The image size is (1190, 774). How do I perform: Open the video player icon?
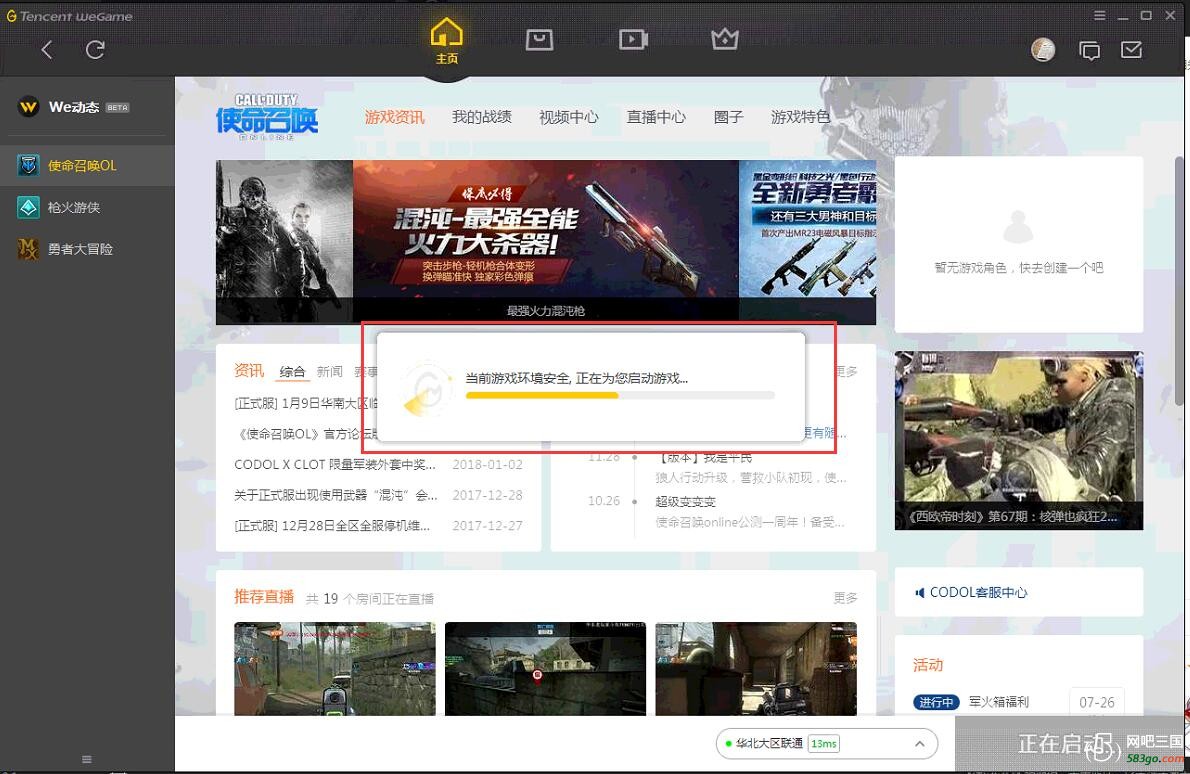633,39
